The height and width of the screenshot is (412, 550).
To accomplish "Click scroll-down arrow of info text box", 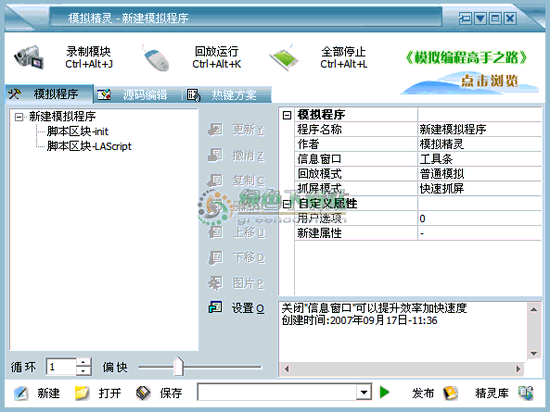I will tap(534, 353).
